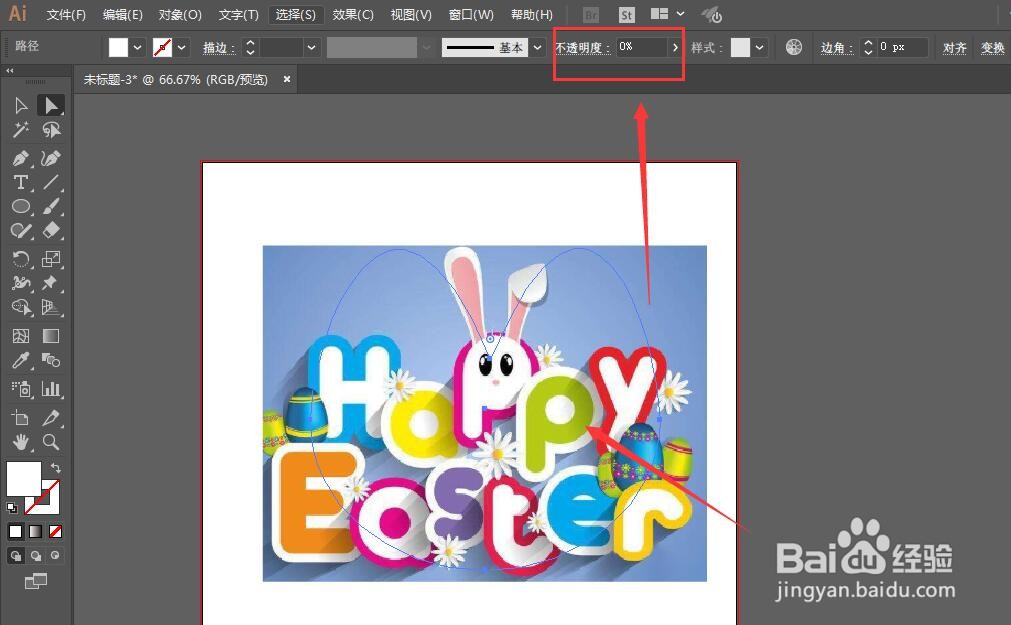Select the Warp tool
The width and height of the screenshot is (1011, 625).
tap(21, 283)
